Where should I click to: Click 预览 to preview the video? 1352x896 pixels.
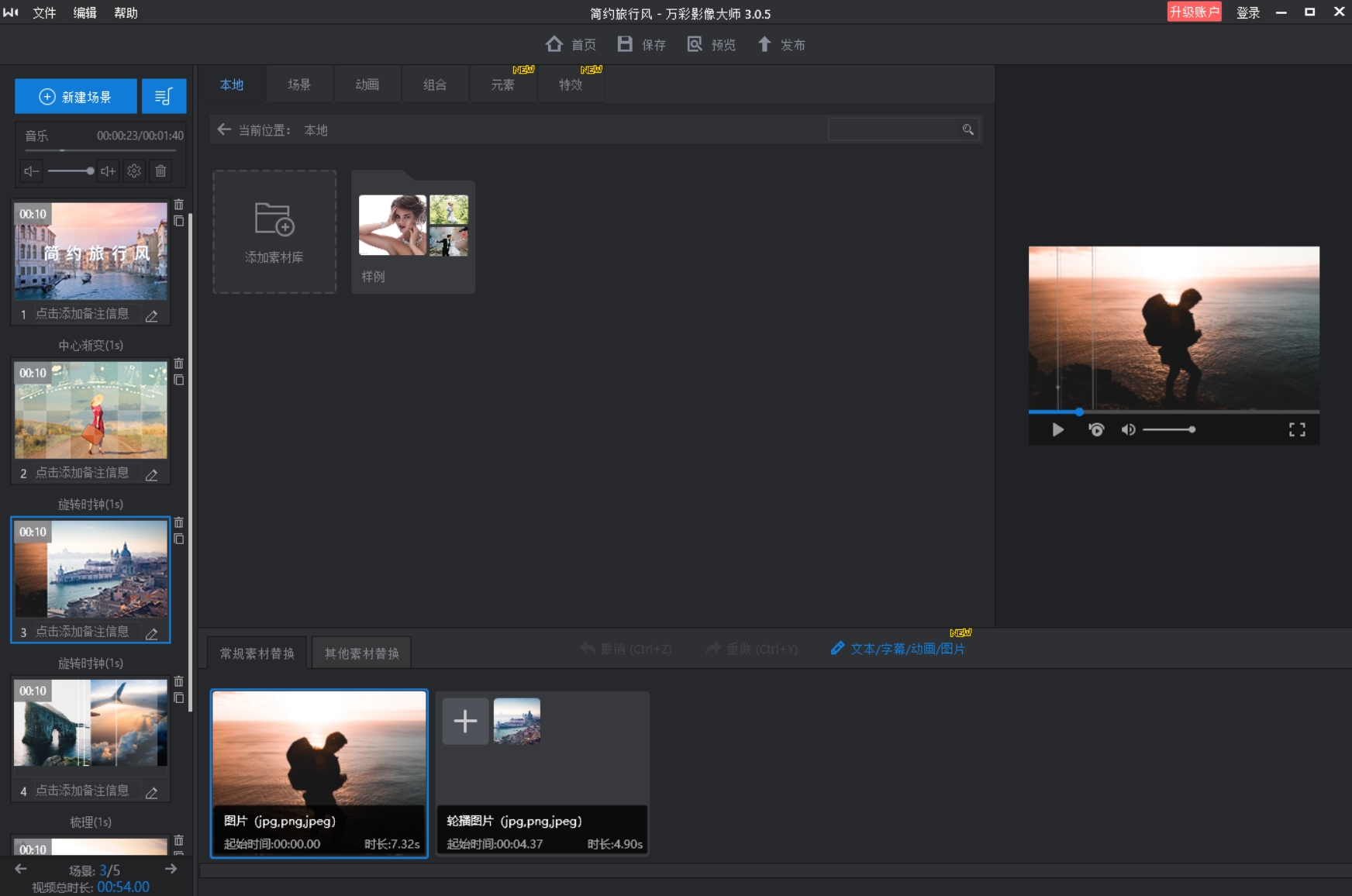tap(712, 44)
